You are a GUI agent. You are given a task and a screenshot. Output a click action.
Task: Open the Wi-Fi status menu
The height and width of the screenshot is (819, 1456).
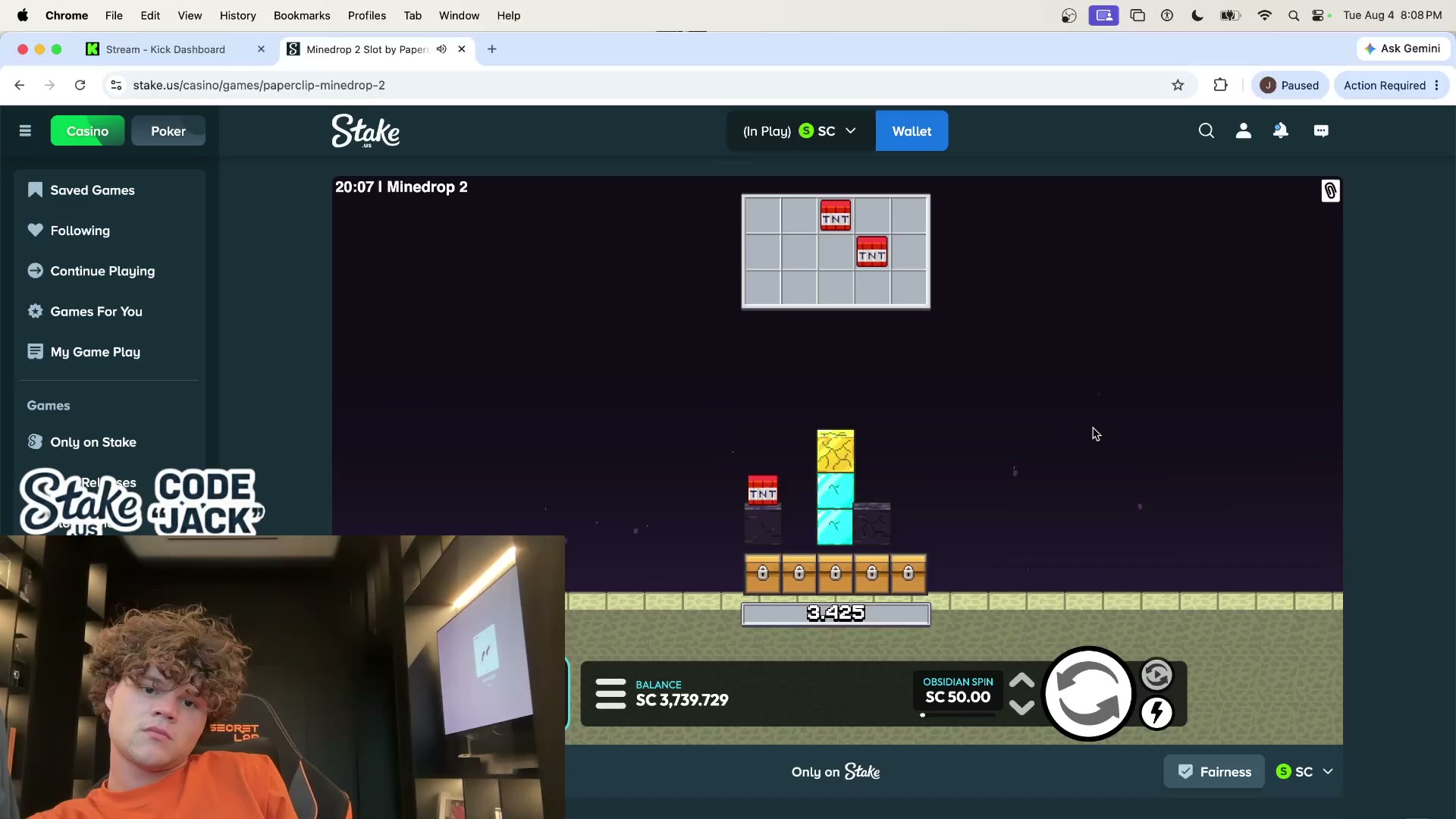pos(1264,15)
